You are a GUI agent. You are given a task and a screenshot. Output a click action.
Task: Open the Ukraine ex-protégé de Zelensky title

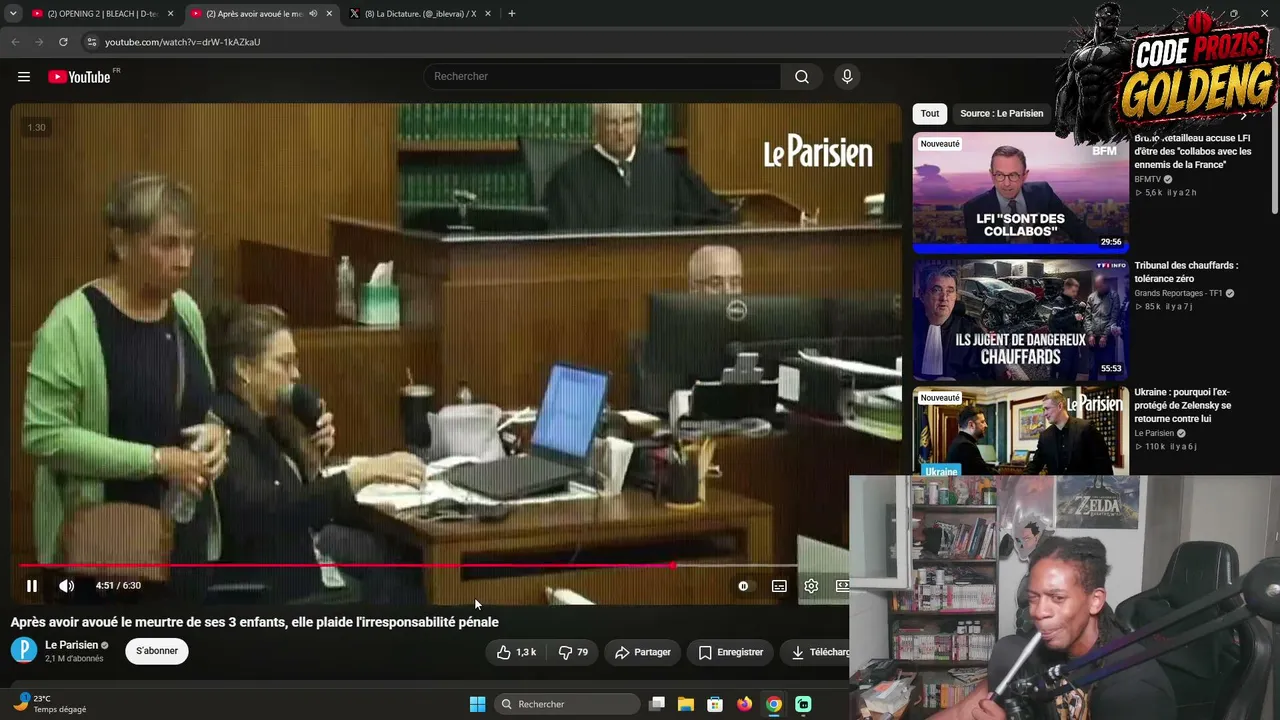1183,405
